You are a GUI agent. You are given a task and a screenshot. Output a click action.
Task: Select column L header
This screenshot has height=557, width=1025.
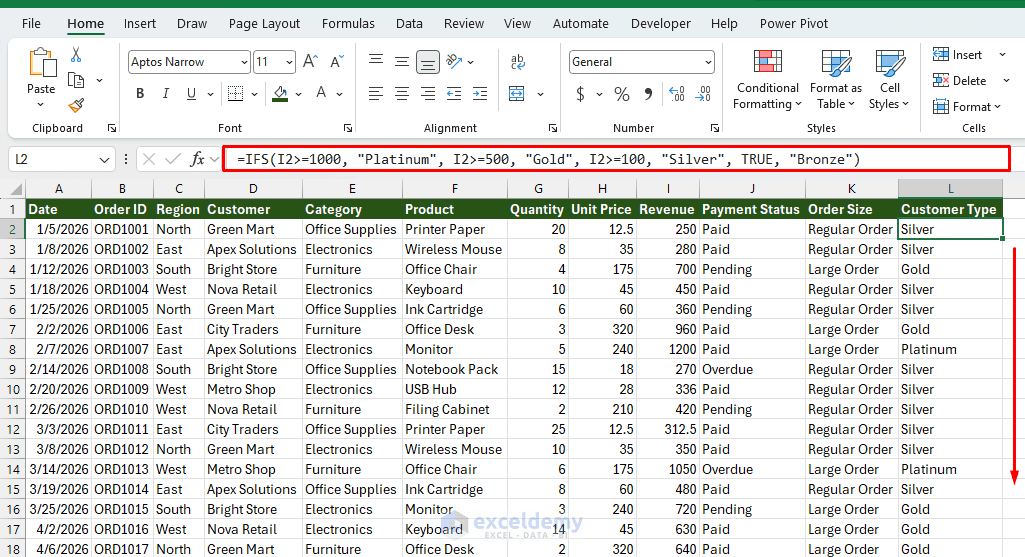pos(950,188)
